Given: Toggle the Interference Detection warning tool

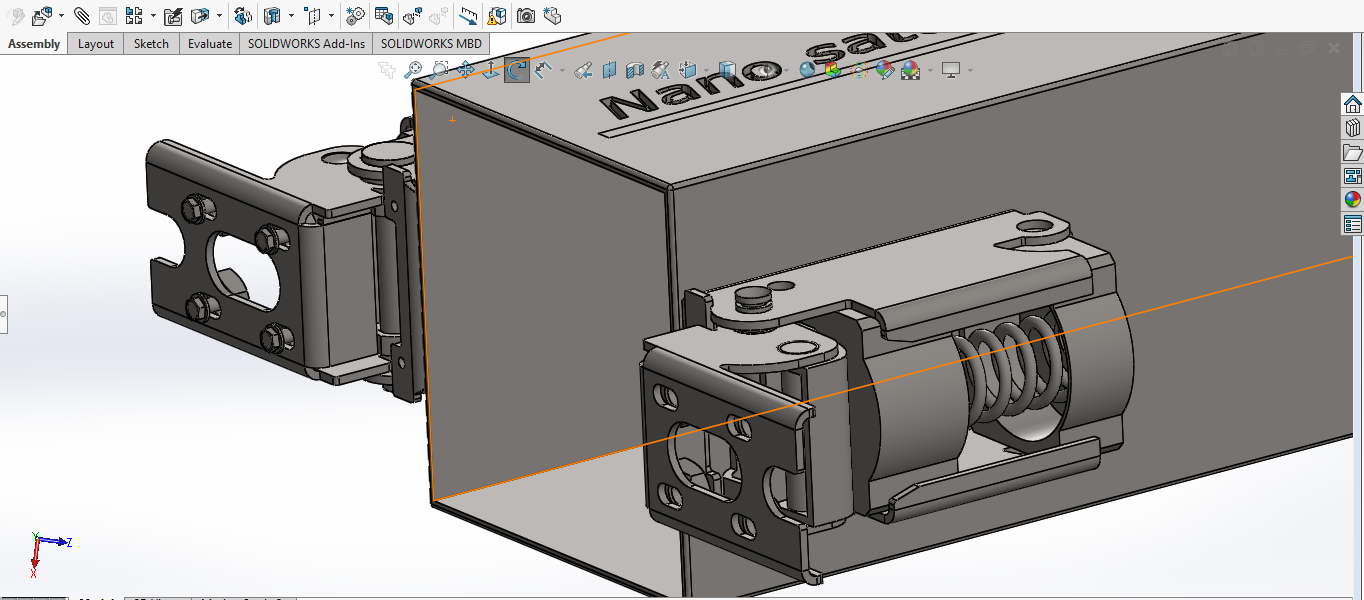Looking at the screenshot, I should tap(495, 16).
